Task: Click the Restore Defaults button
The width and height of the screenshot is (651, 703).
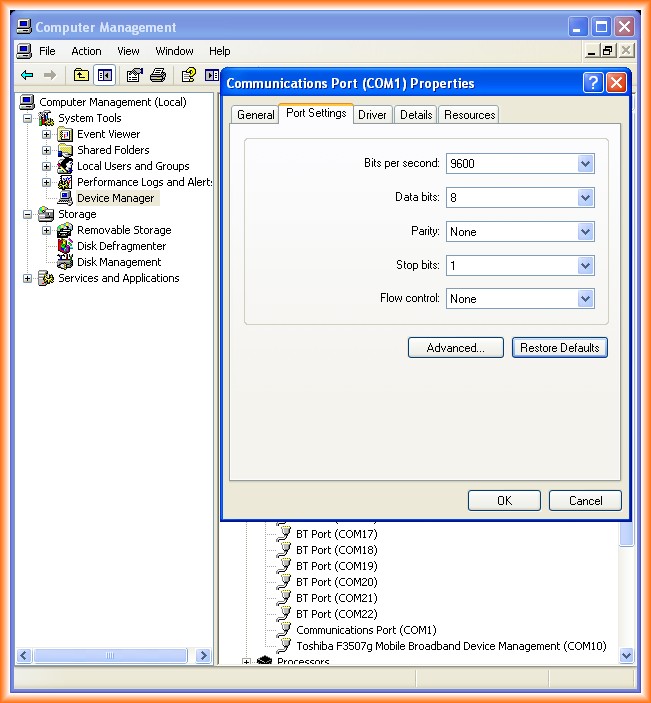Action: click(x=559, y=348)
